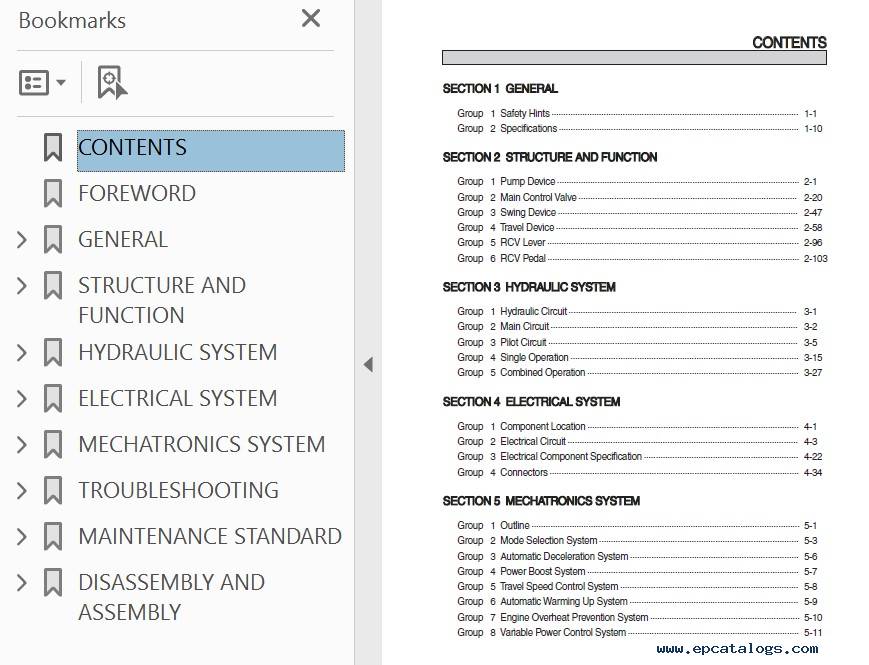This screenshot has width=869, height=665.
Task: Click the bookmark icon beside GENERAL
Action: (x=53, y=239)
